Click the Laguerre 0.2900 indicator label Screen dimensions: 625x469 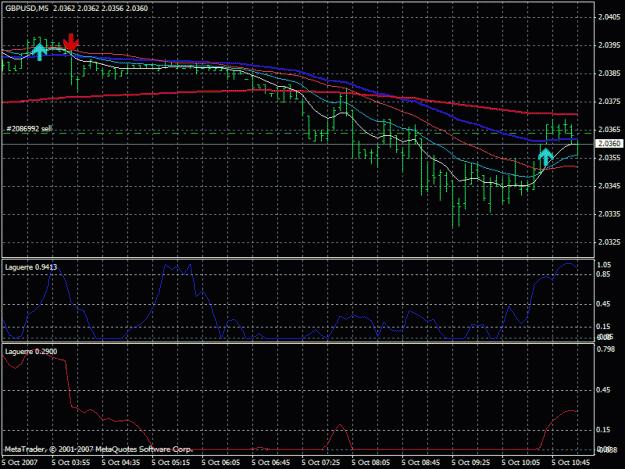pyautogui.click(x=31, y=351)
